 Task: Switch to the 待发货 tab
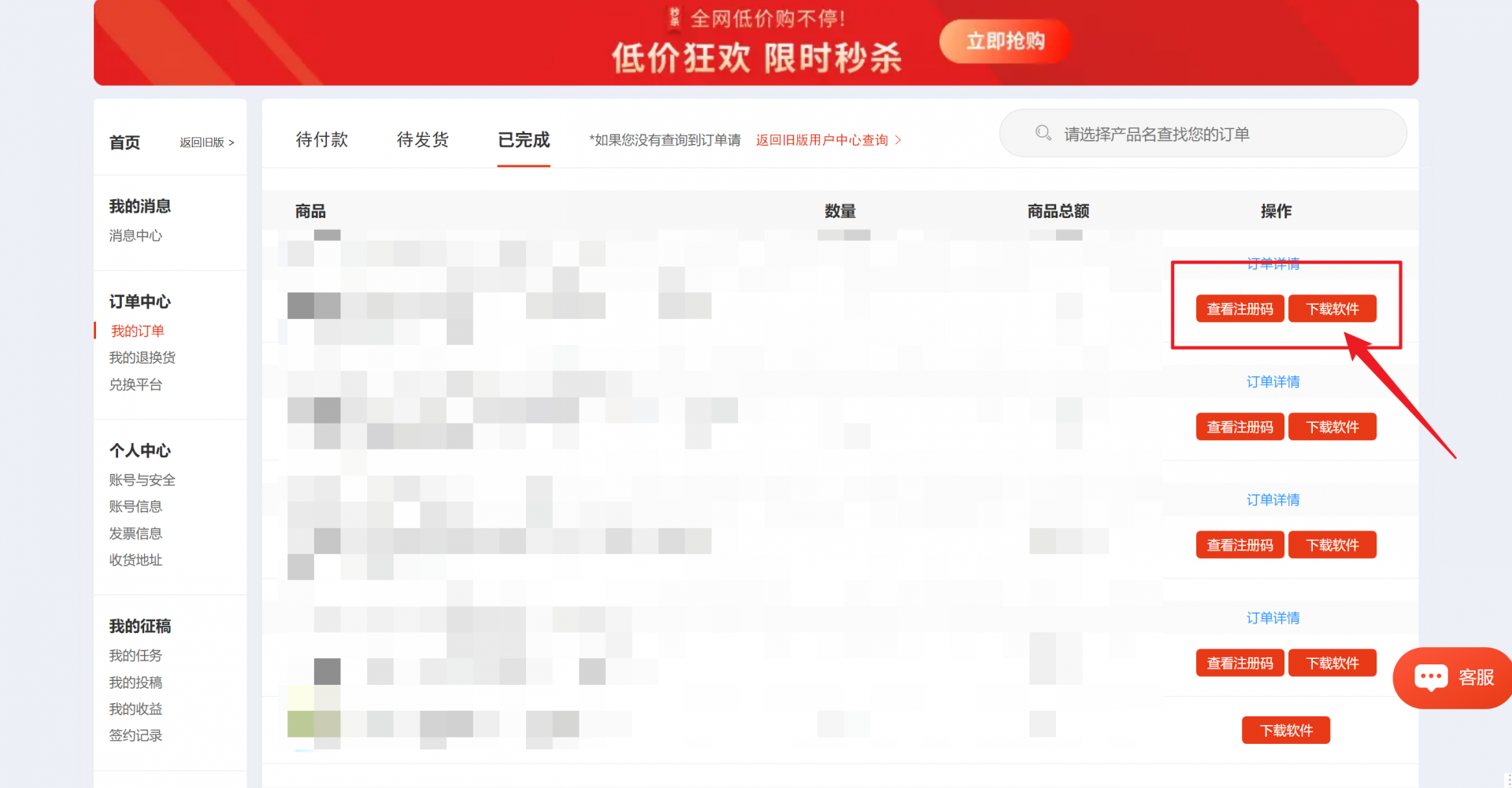coord(422,139)
